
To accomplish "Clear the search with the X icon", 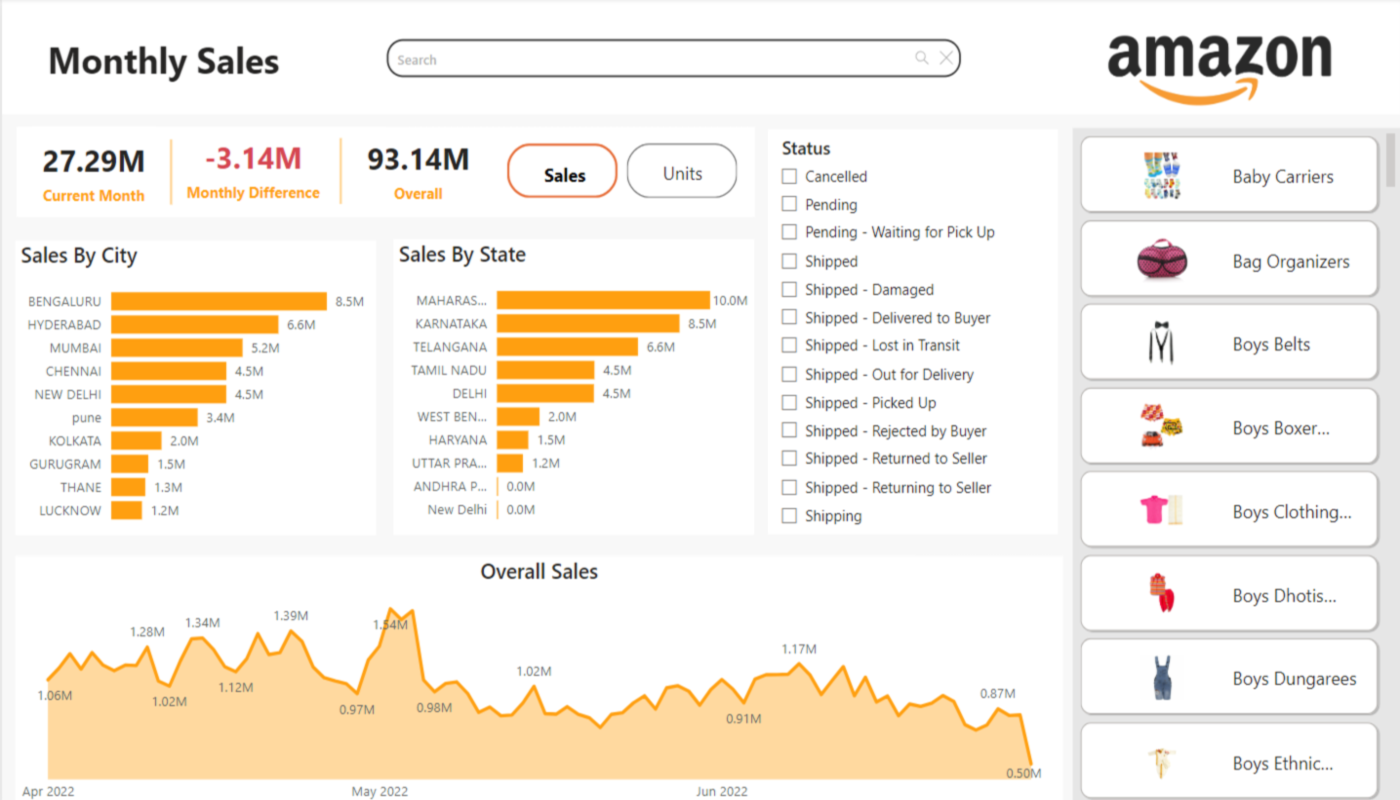I will pyautogui.click(x=946, y=58).
